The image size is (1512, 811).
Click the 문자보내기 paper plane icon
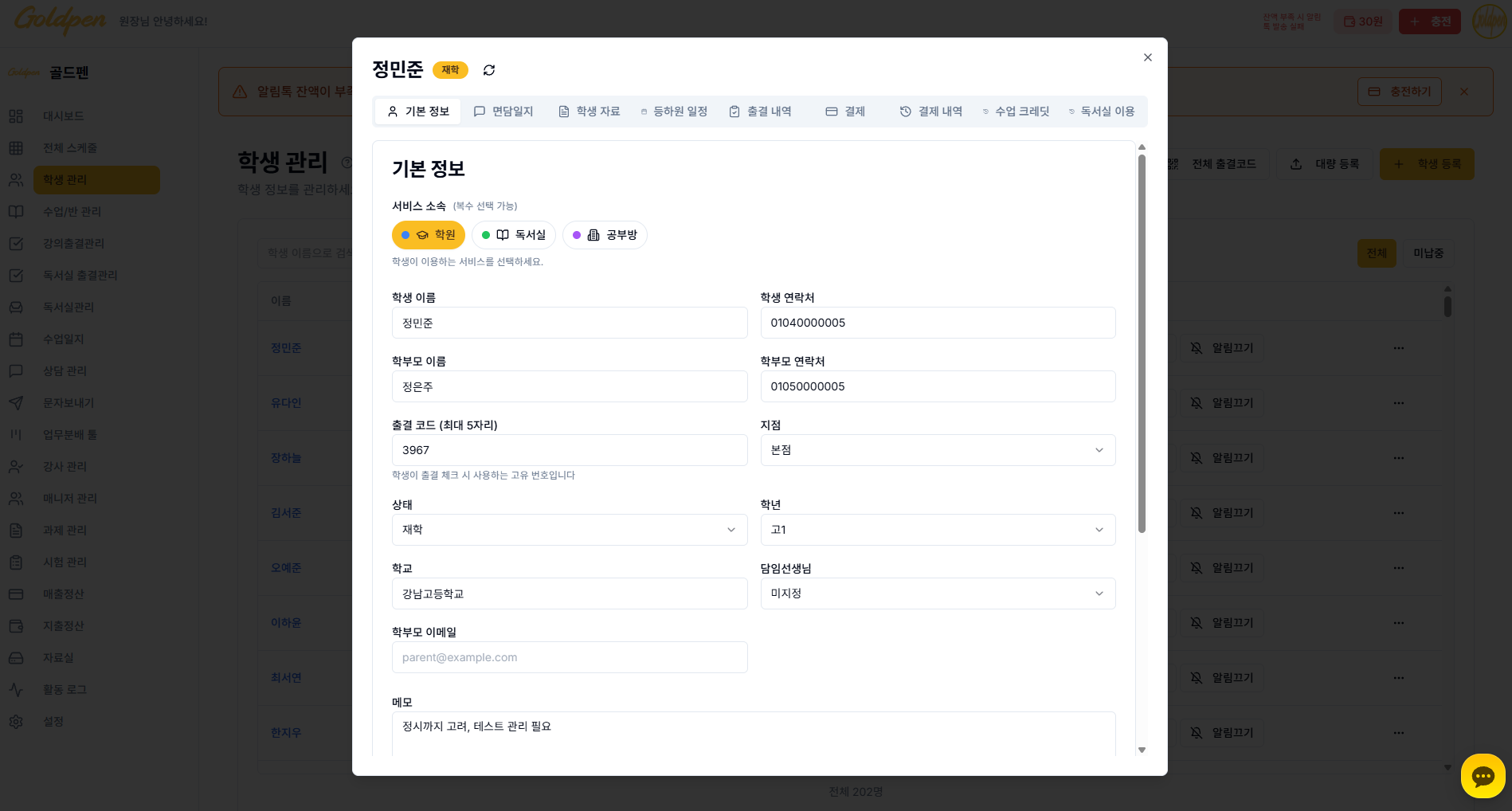point(16,403)
